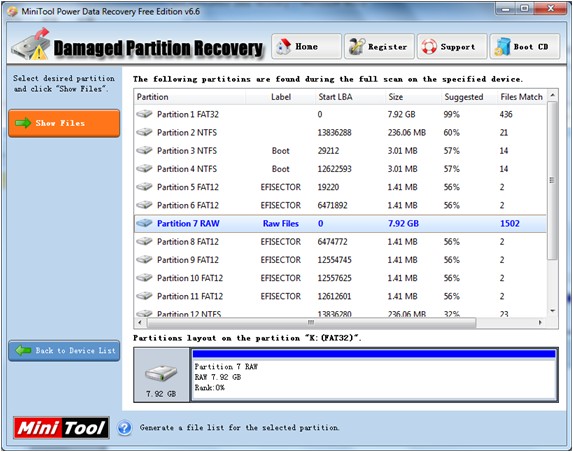Select Partition 10 FAT12 row
The height and width of the screenshot is (452, 573).
[x=340, y=278]
